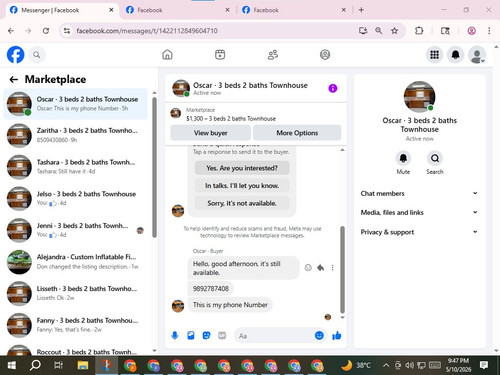
Task: Open Task View on the taskbar
Action: coord(58,365)
